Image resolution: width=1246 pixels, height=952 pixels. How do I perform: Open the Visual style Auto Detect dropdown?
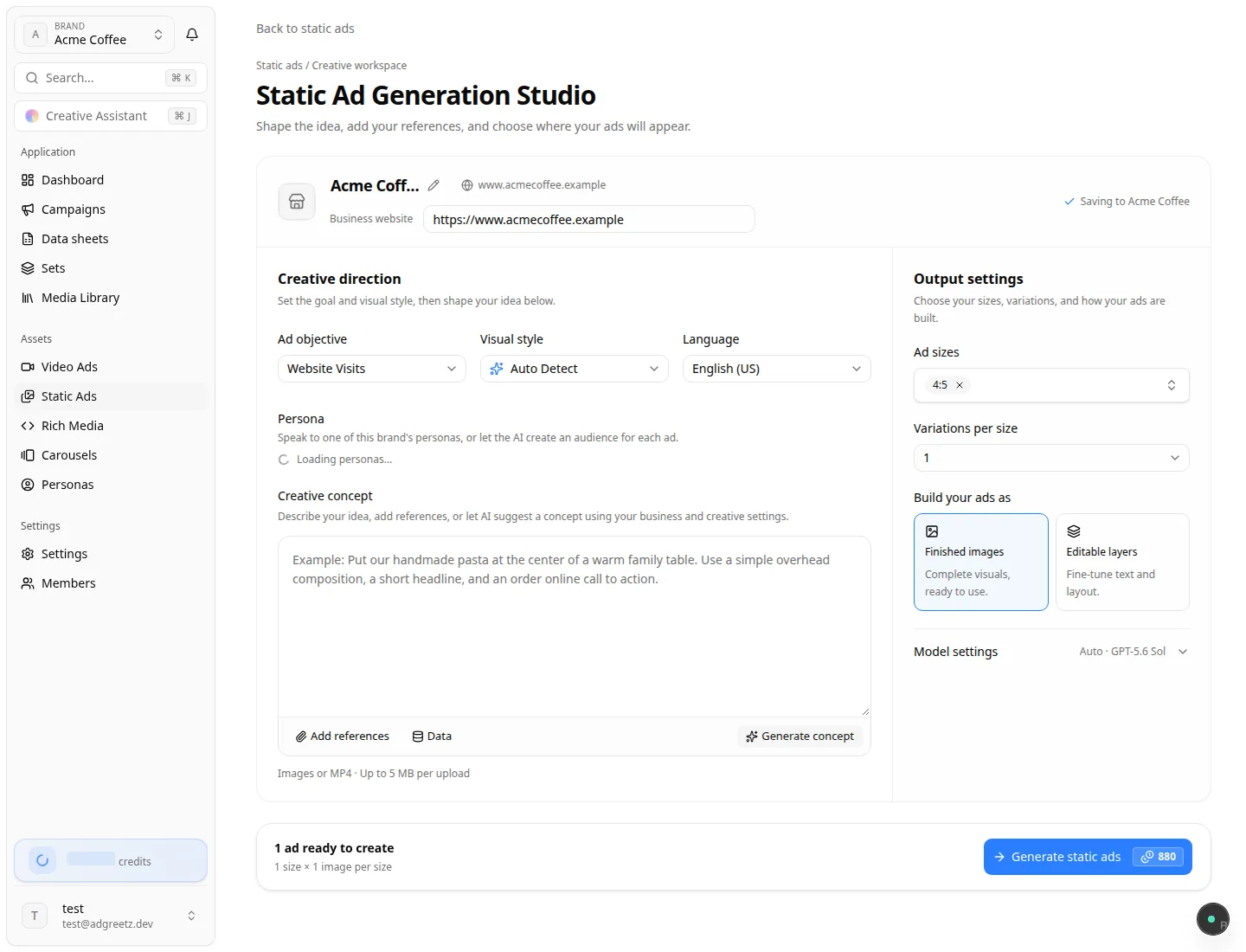pos(574,369)
